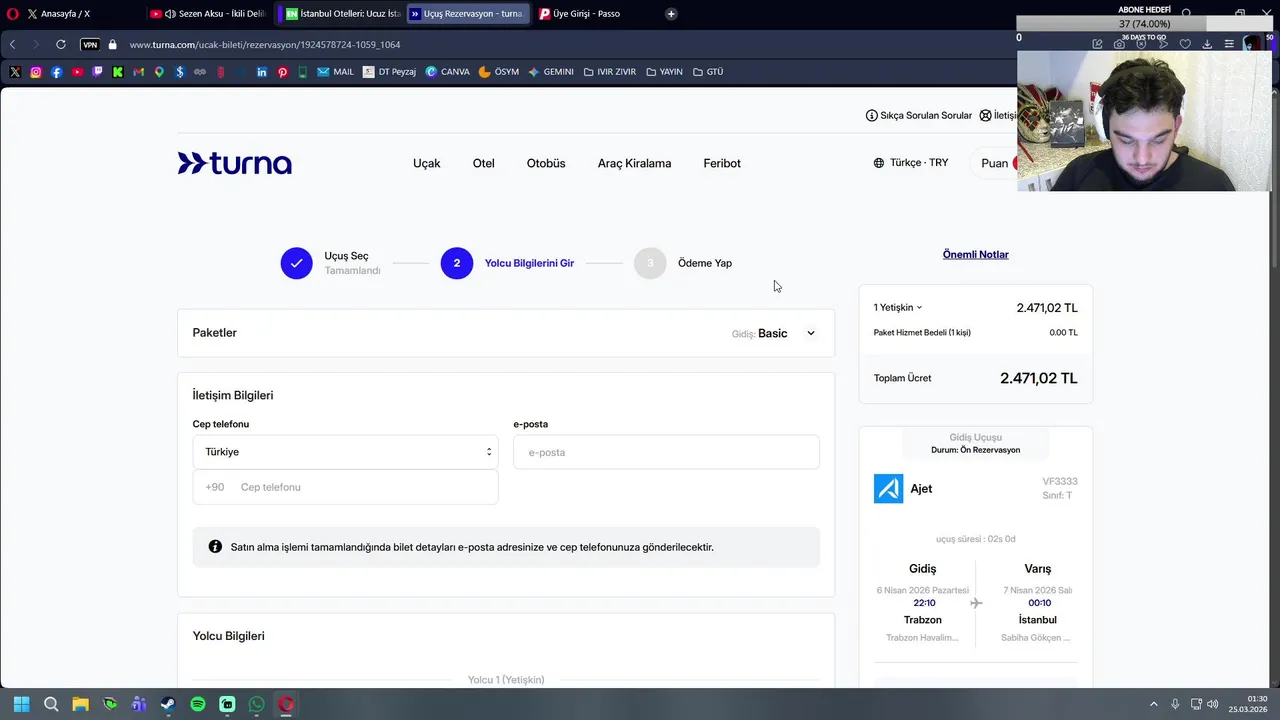Image resolution: width=1280 pixels, height=720 pixels.
Task: Open the CANVA bookmark
Action: (447, 72)
